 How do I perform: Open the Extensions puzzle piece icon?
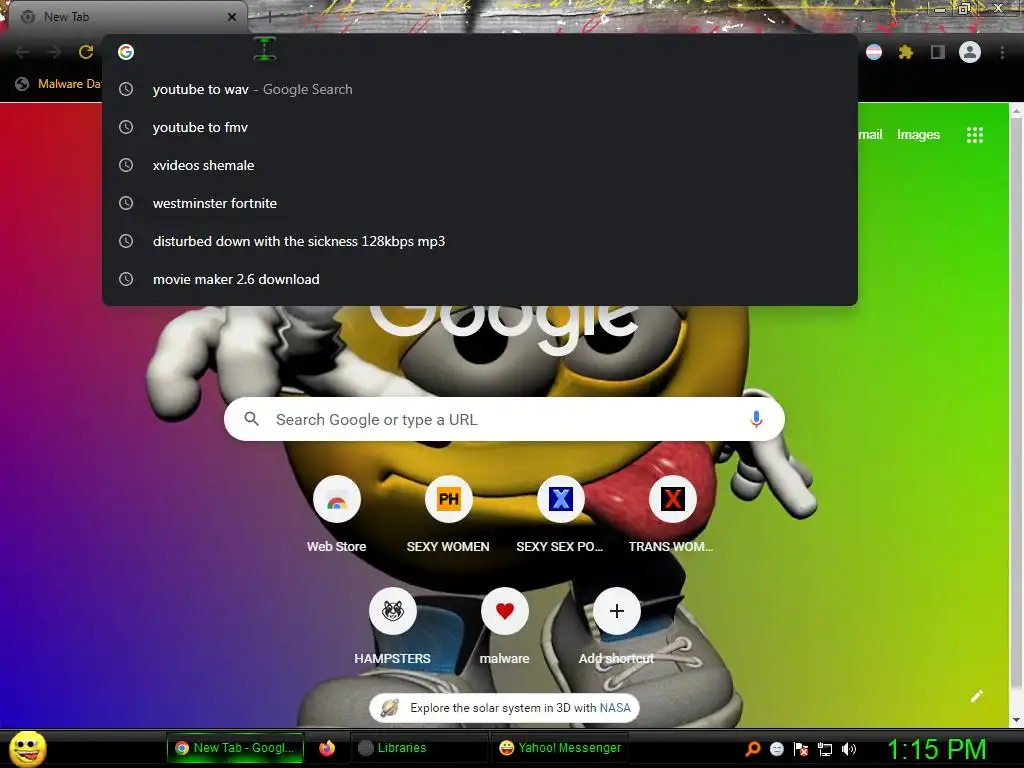pyautogui.click(x=906, y=52)
